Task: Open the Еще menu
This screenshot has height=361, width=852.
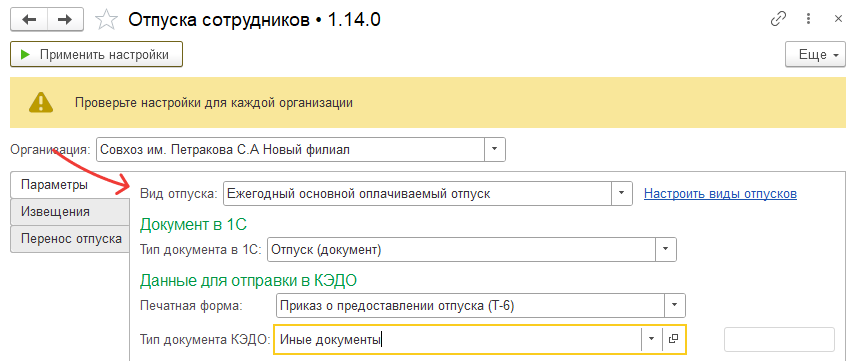Action: coord(815,54)
